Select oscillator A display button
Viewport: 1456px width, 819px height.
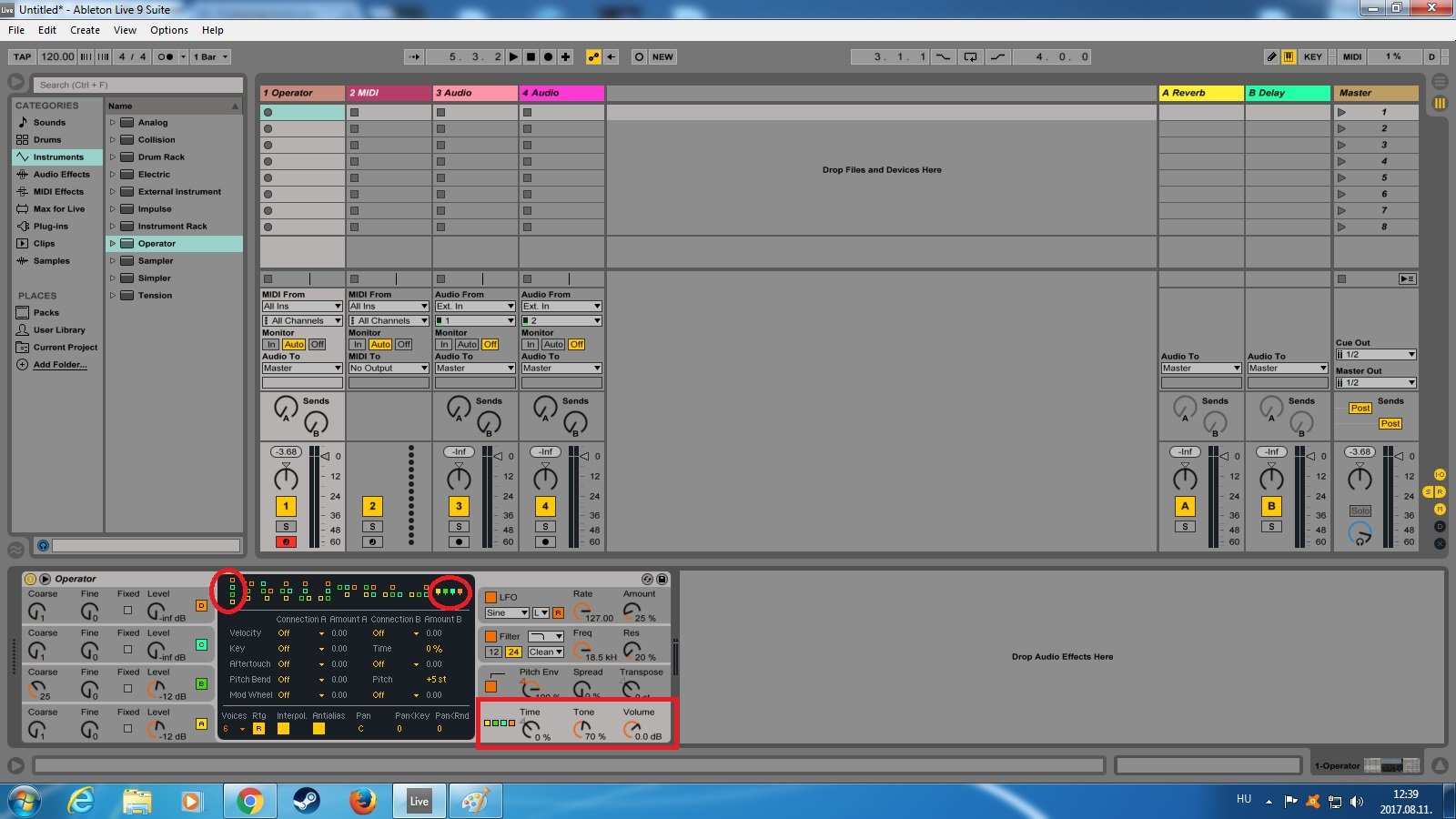[201, 724]
